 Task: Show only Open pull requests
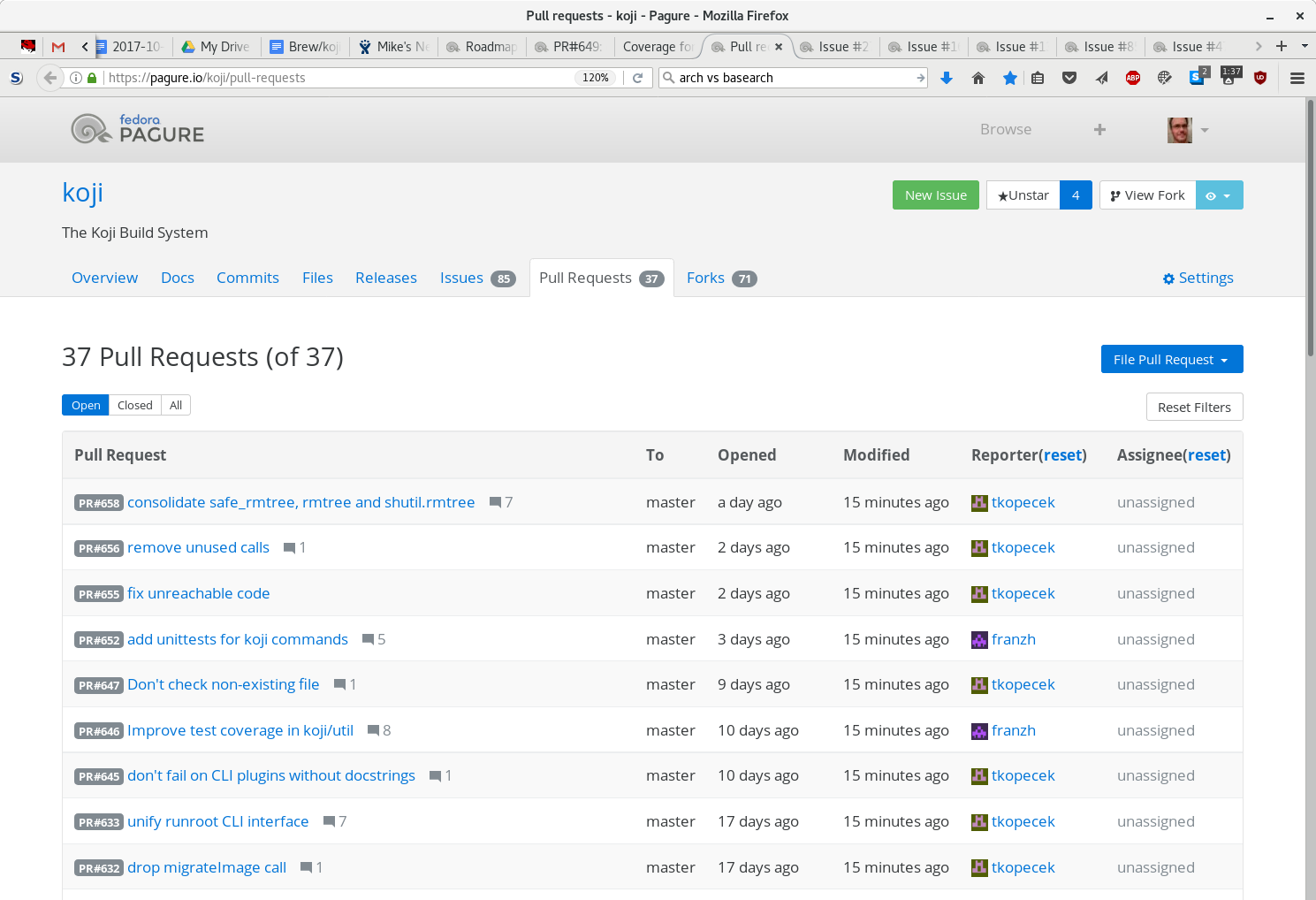point(86,405)
